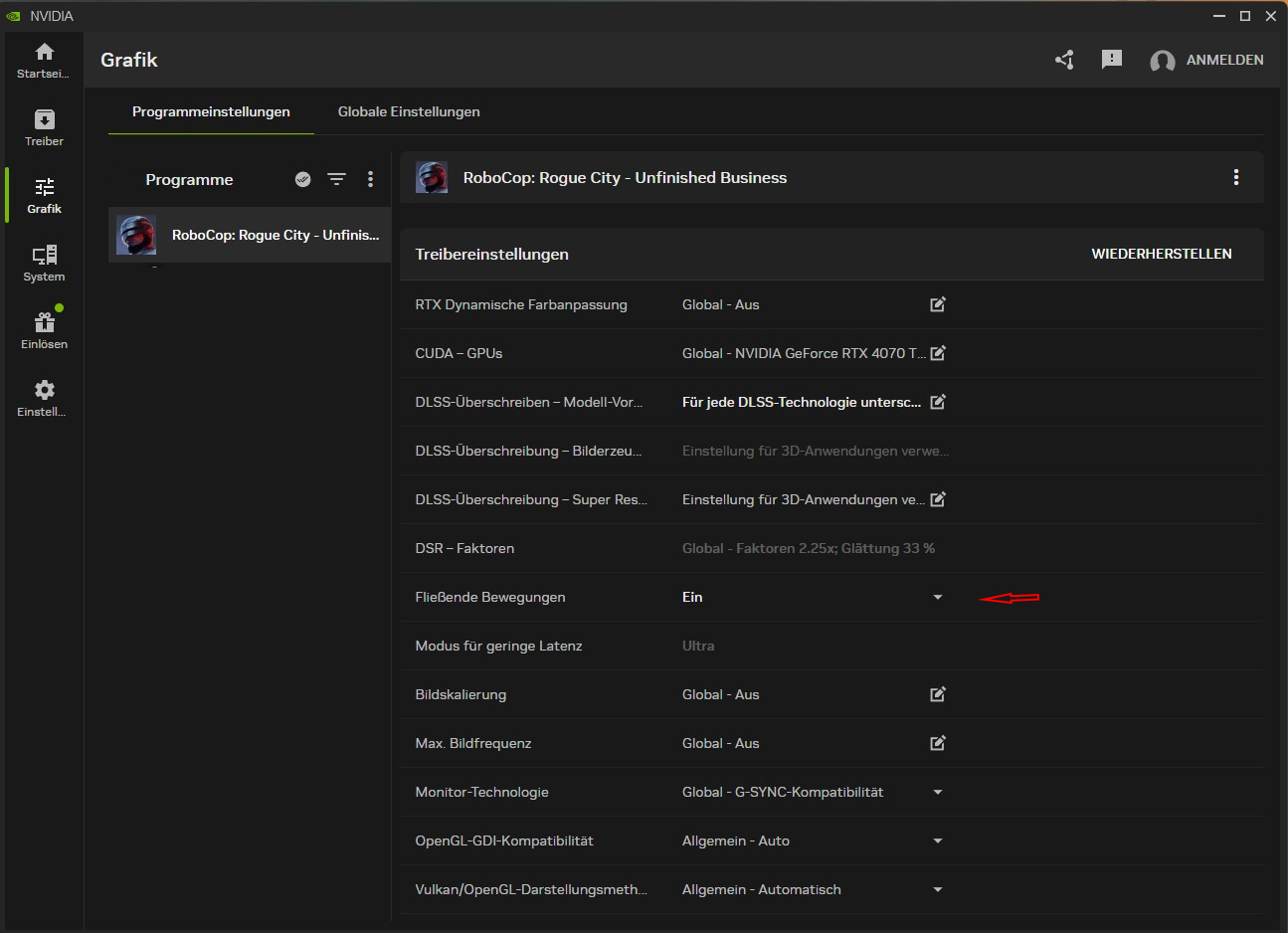Open the Treiber section

click(x=44, y=128)
